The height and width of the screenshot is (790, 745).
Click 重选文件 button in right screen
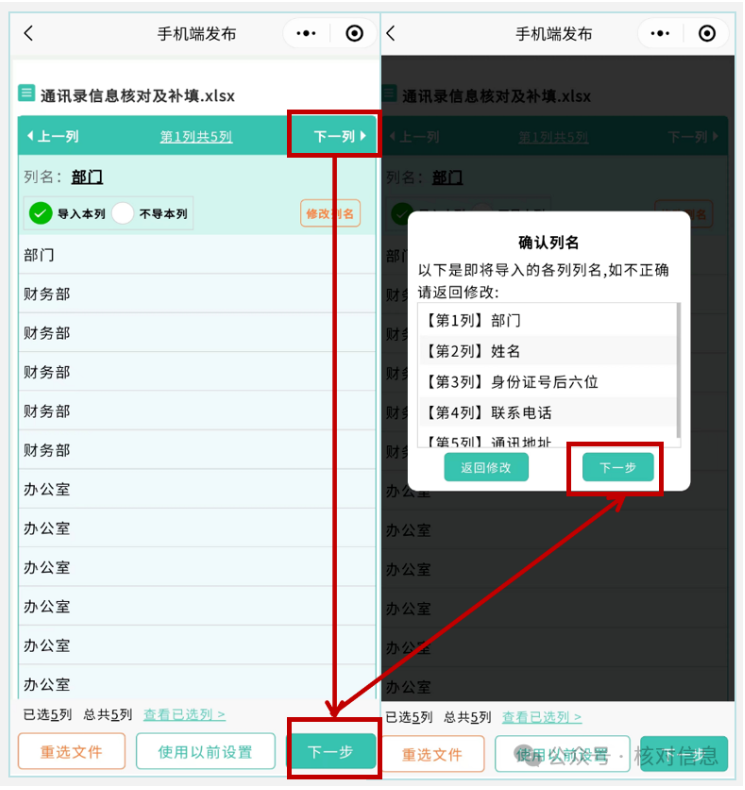click(x=433, y=754)
